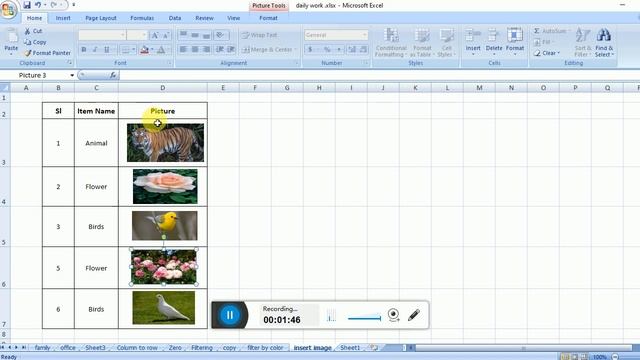The height and width of the screenshot is (360, 640).
Task: Switch to the 'family' sheet
Action: tap(42, 348)
